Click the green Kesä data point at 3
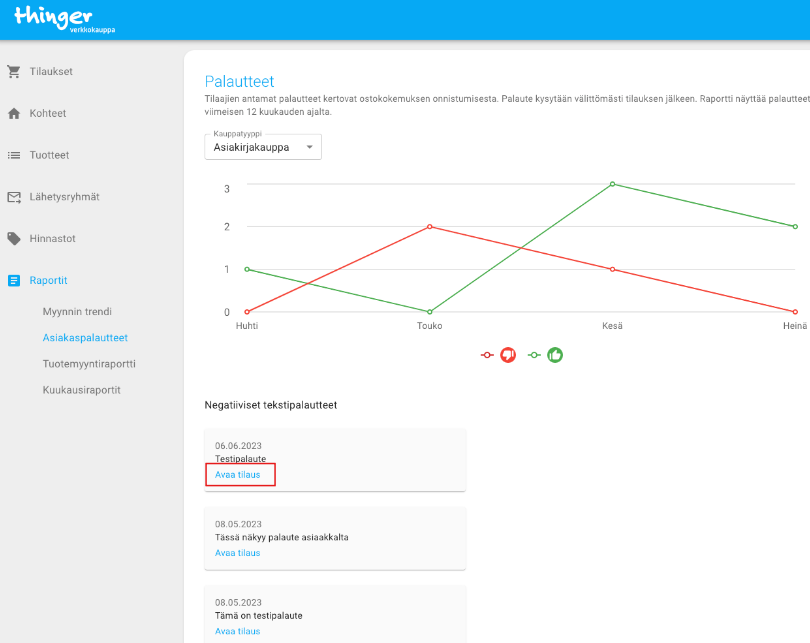This screenshot has height=643, width=810. (612, 184)
